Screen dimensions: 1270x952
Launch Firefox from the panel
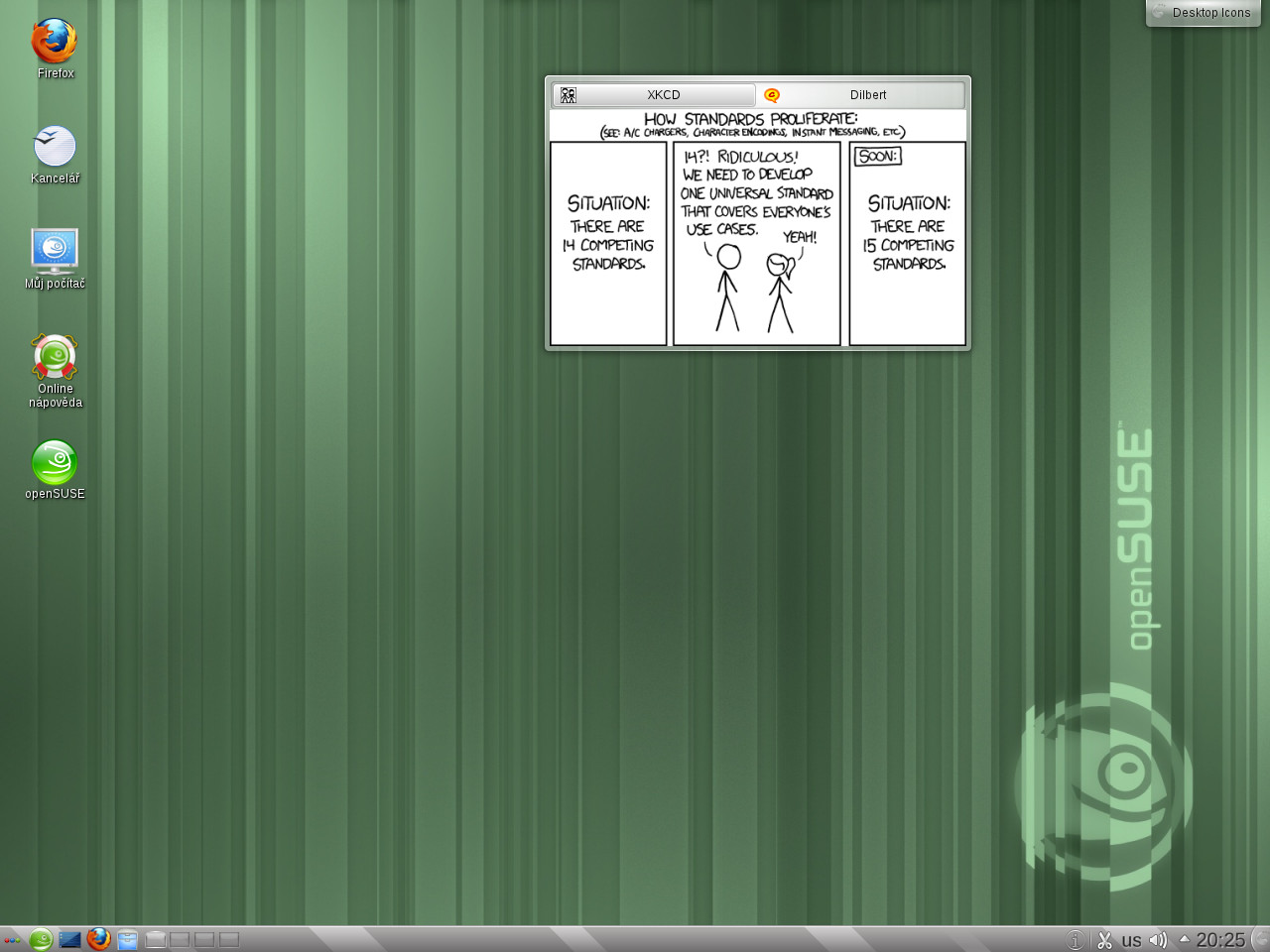tap(98, 939)
